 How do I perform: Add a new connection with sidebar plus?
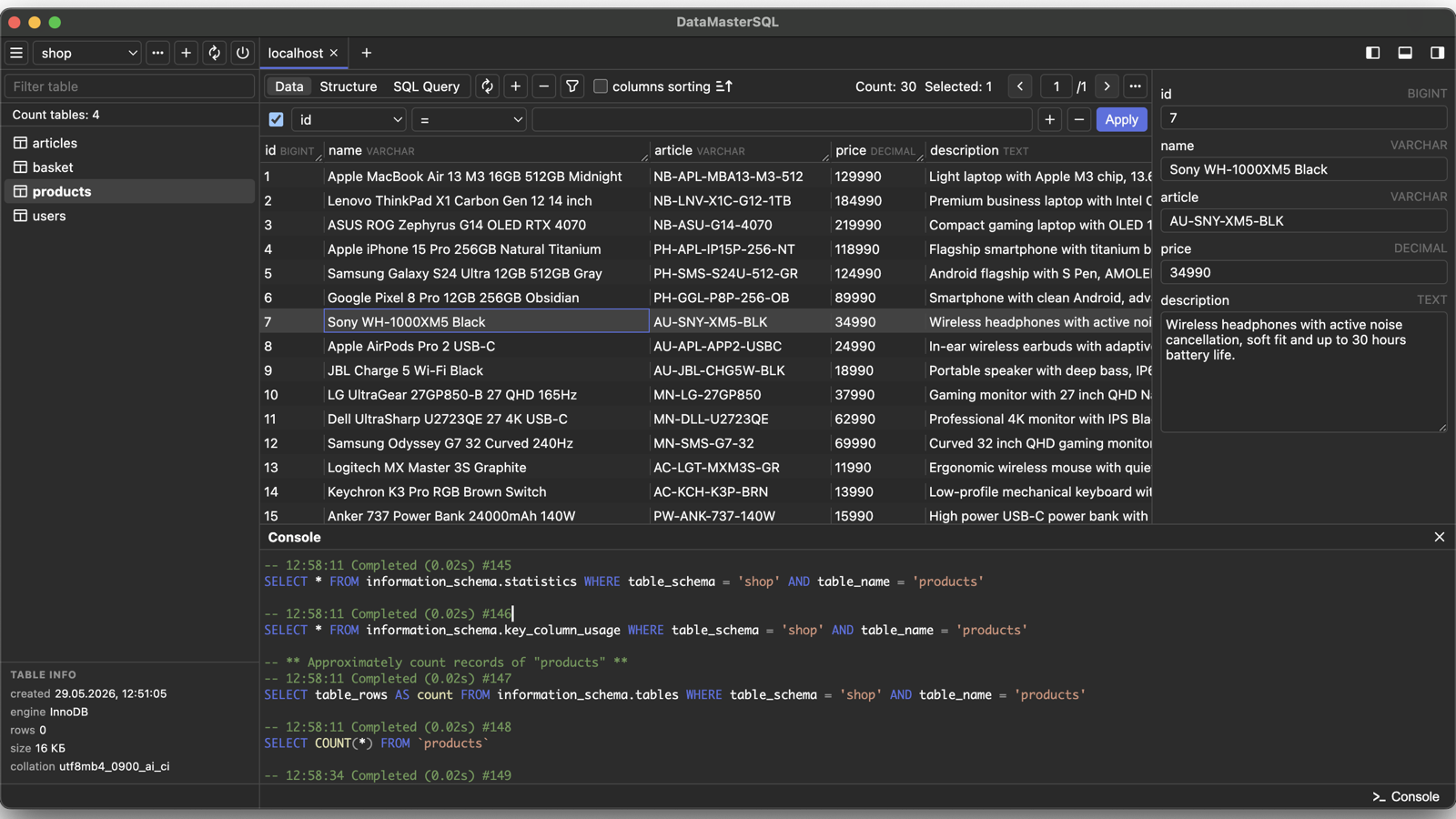(186, 53)
